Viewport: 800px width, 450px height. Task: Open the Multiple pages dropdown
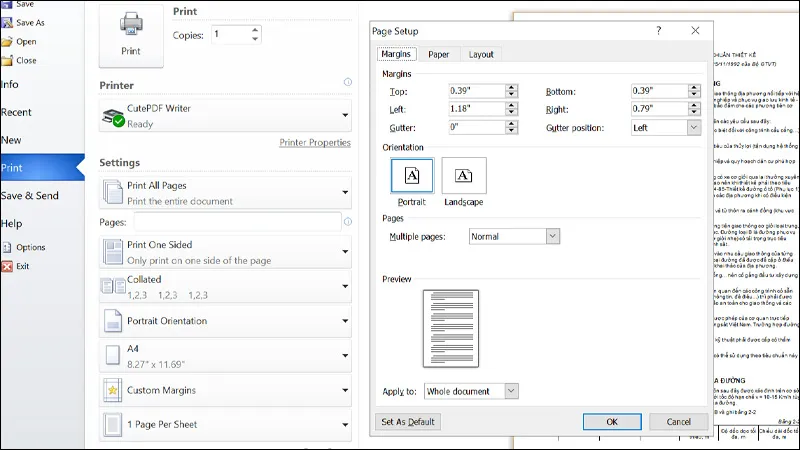point(552,237)
